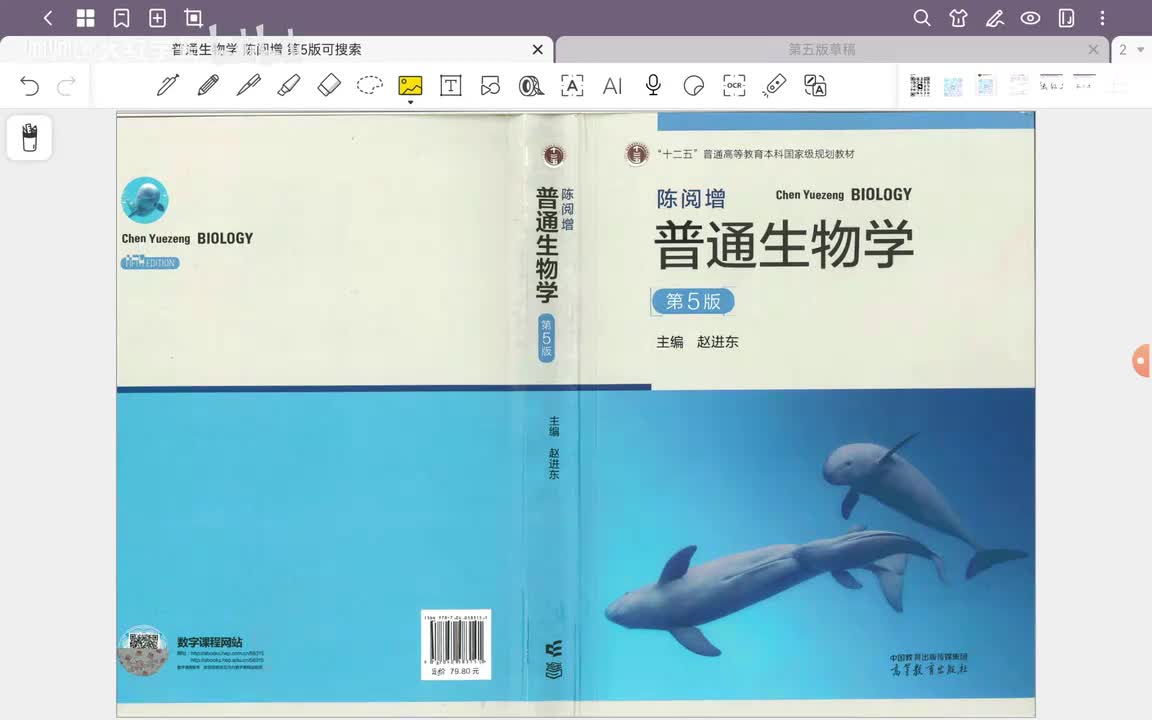Select the laser pointer tool
Viewport: 1152px width, 720px height.
coord(774,85)
